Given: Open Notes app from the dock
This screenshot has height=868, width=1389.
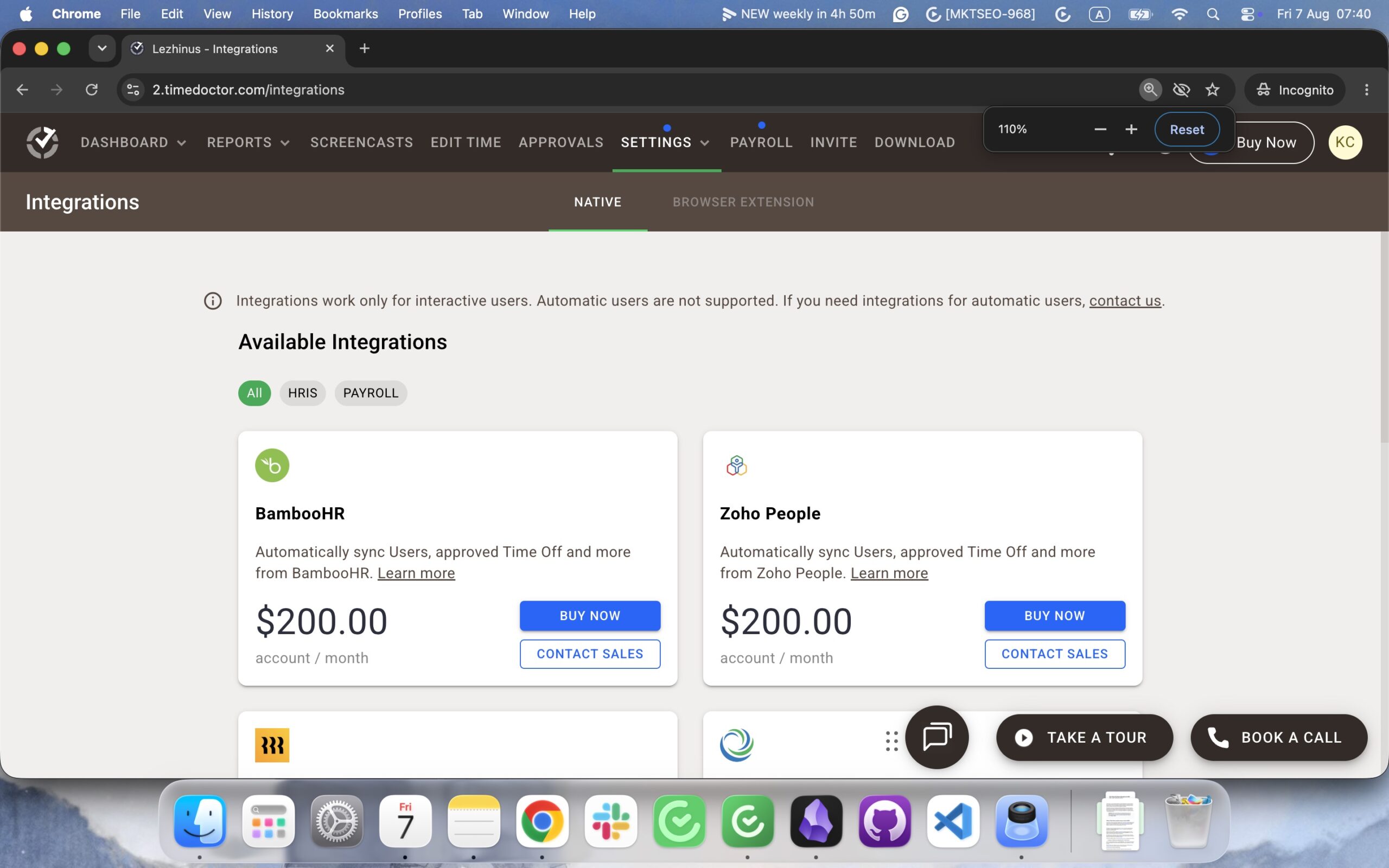Looking at the screenshot, I should 474,821.
